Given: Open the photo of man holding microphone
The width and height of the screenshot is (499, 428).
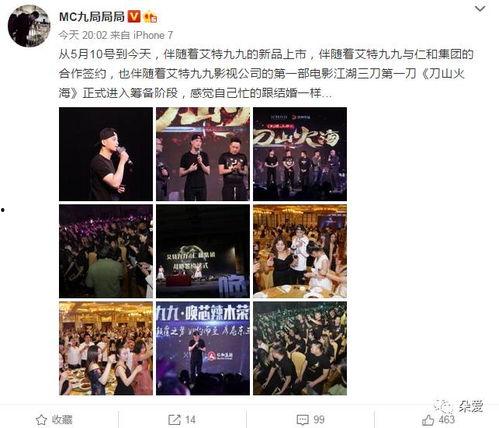Looking at the screenshot, I should (106, 154).
